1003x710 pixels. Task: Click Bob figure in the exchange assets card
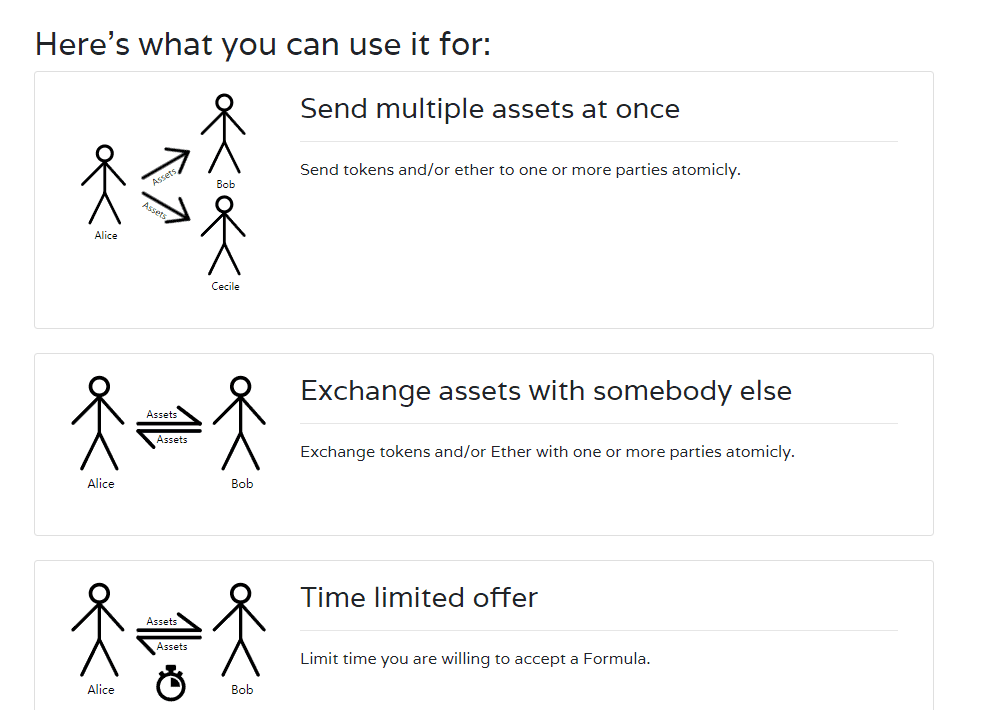click(x=240, y=423)
